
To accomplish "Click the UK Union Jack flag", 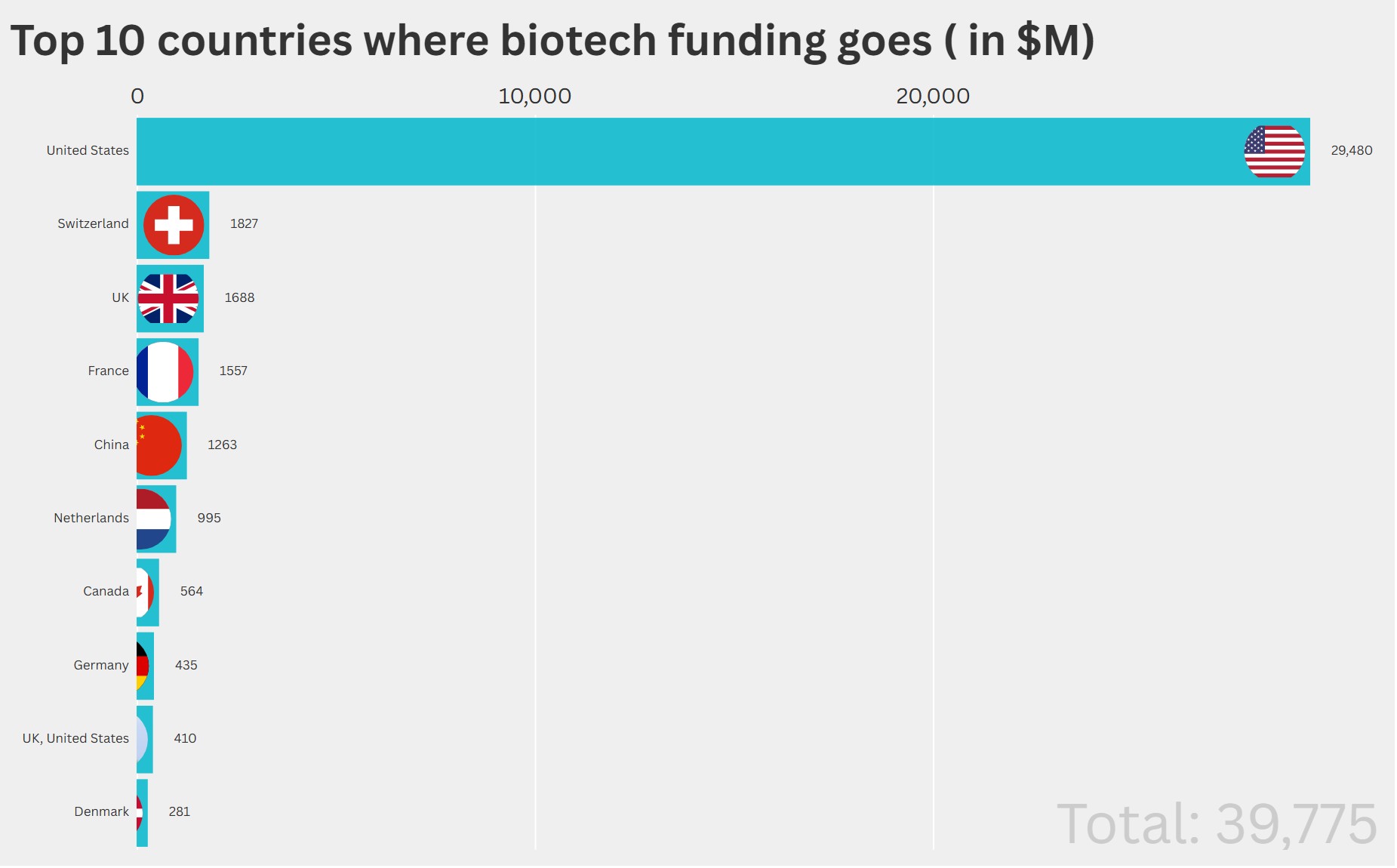I will 168,299.
